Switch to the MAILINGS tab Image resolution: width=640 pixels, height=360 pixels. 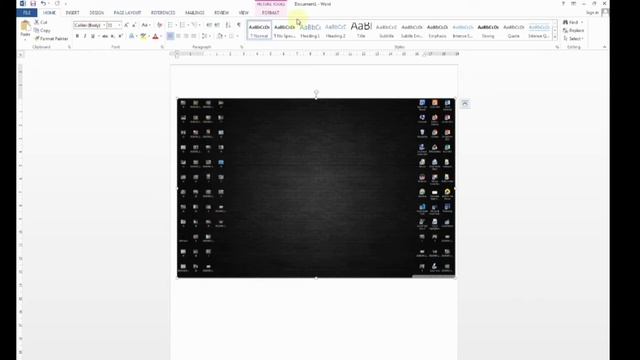[195, 13]
